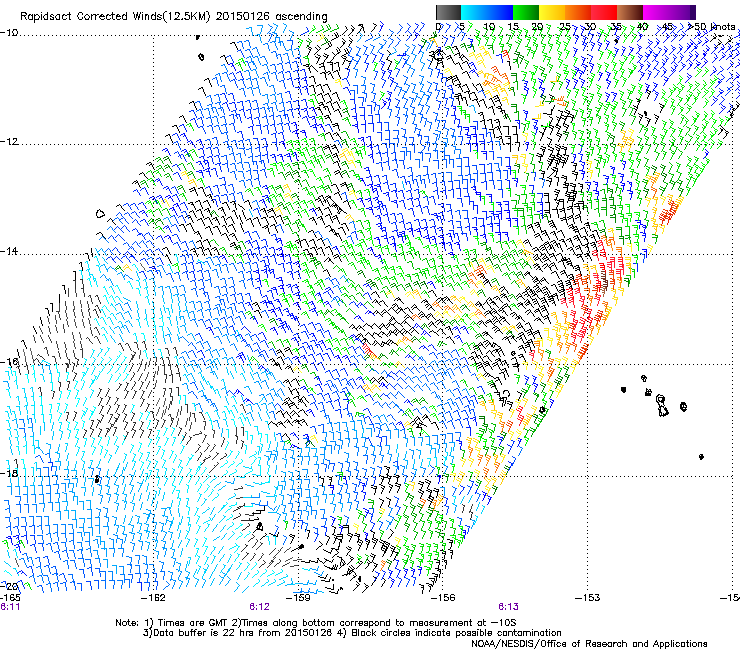Click the '>50 knots' legend label

(712, 26)
